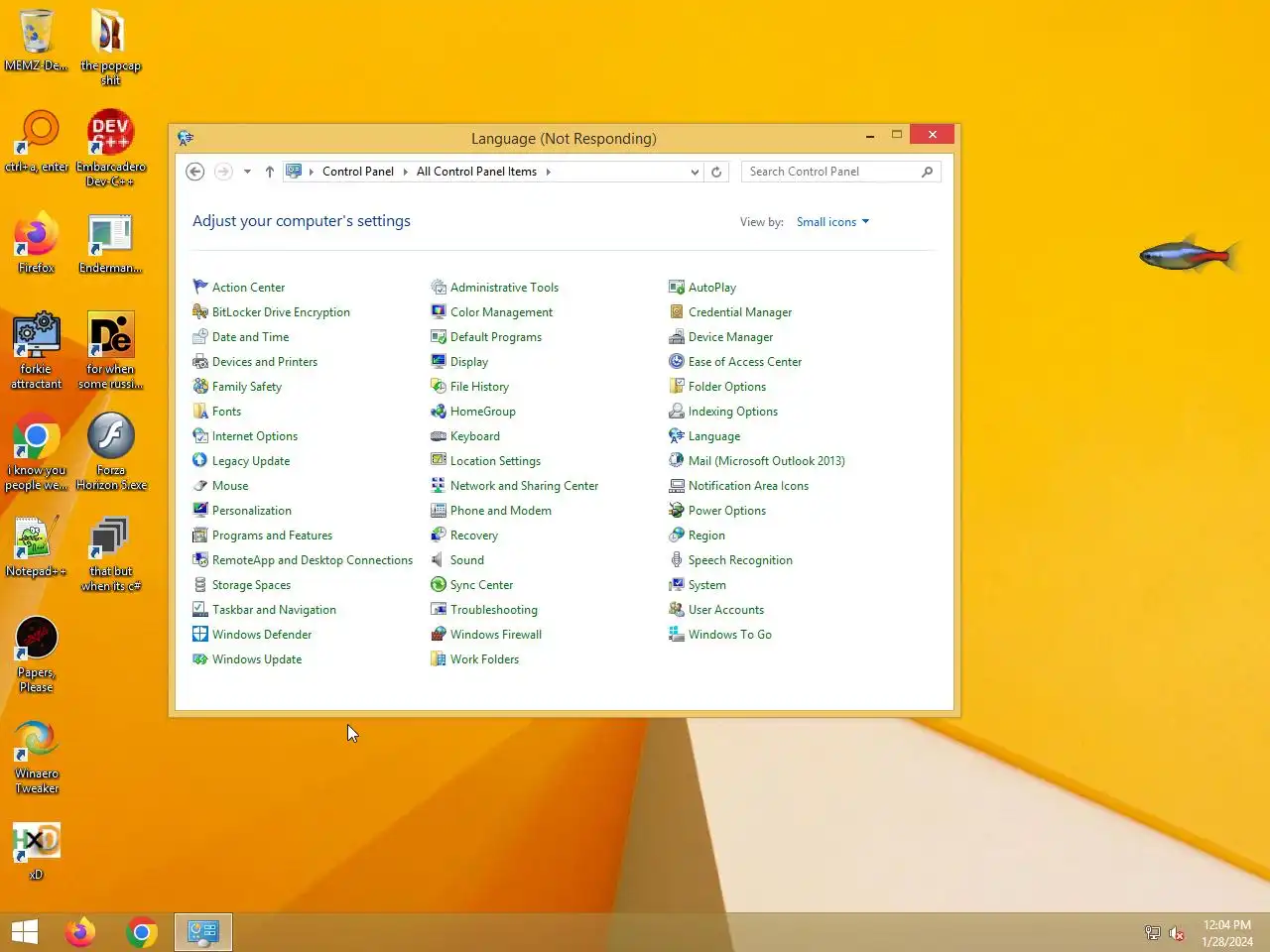Open Date and Time icon
This screenshot has height=952, width=1270.
point(200,336)
